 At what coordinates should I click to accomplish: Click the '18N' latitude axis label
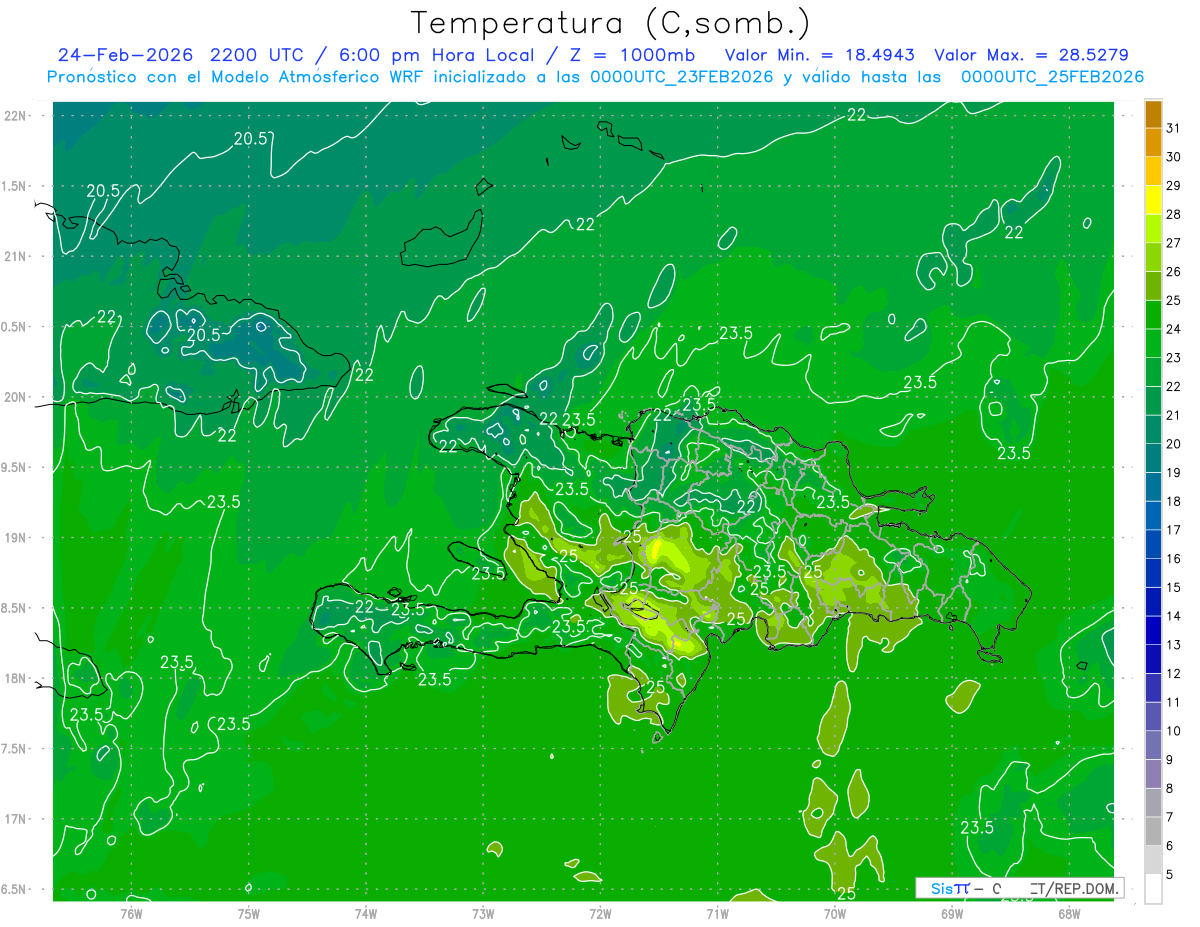[15, 678]
